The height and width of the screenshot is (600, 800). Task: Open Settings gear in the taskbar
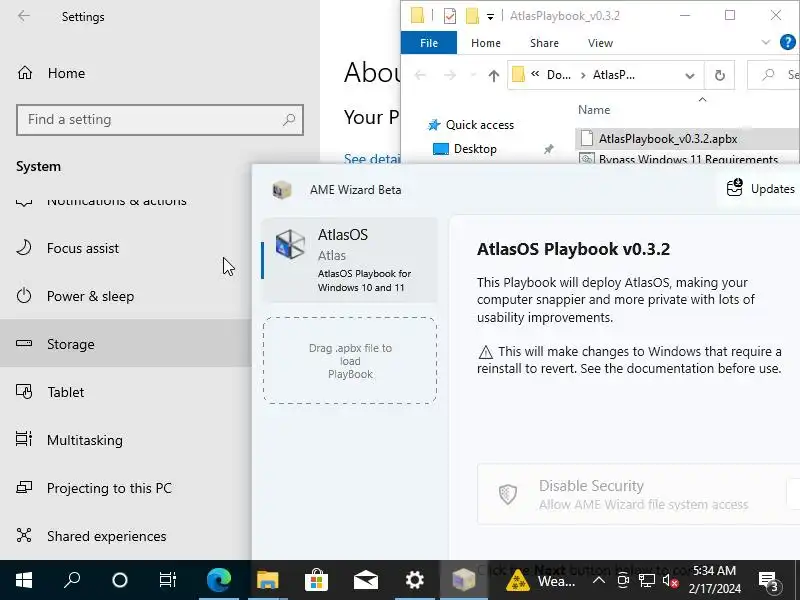[x=415, y=580]
